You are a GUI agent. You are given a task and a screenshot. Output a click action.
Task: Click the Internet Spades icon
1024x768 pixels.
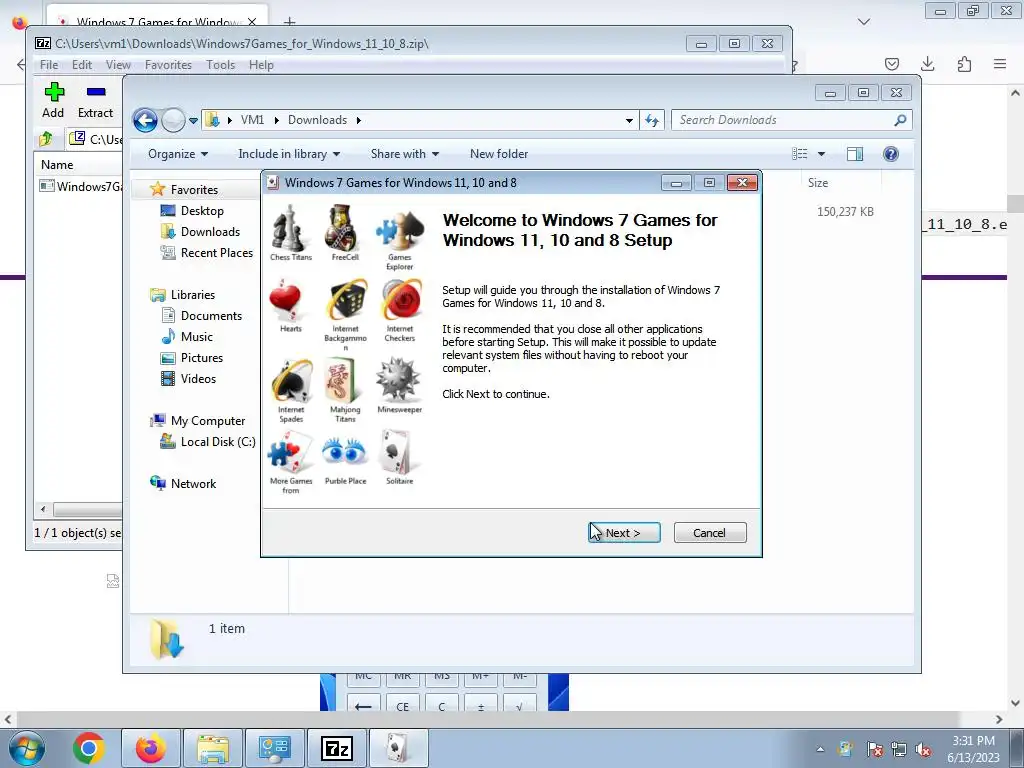pyautogui.click(x=292, y=381)
